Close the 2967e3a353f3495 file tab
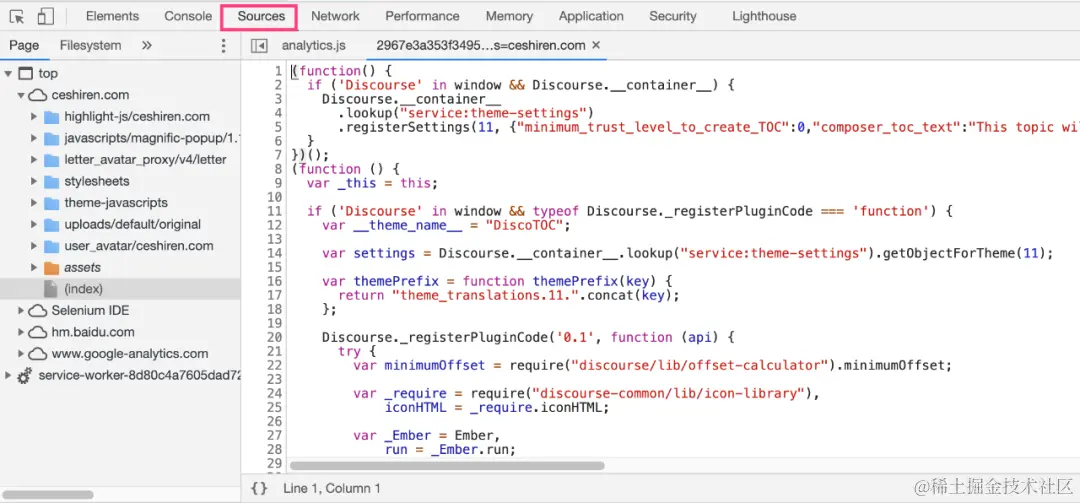 [596, 45]
